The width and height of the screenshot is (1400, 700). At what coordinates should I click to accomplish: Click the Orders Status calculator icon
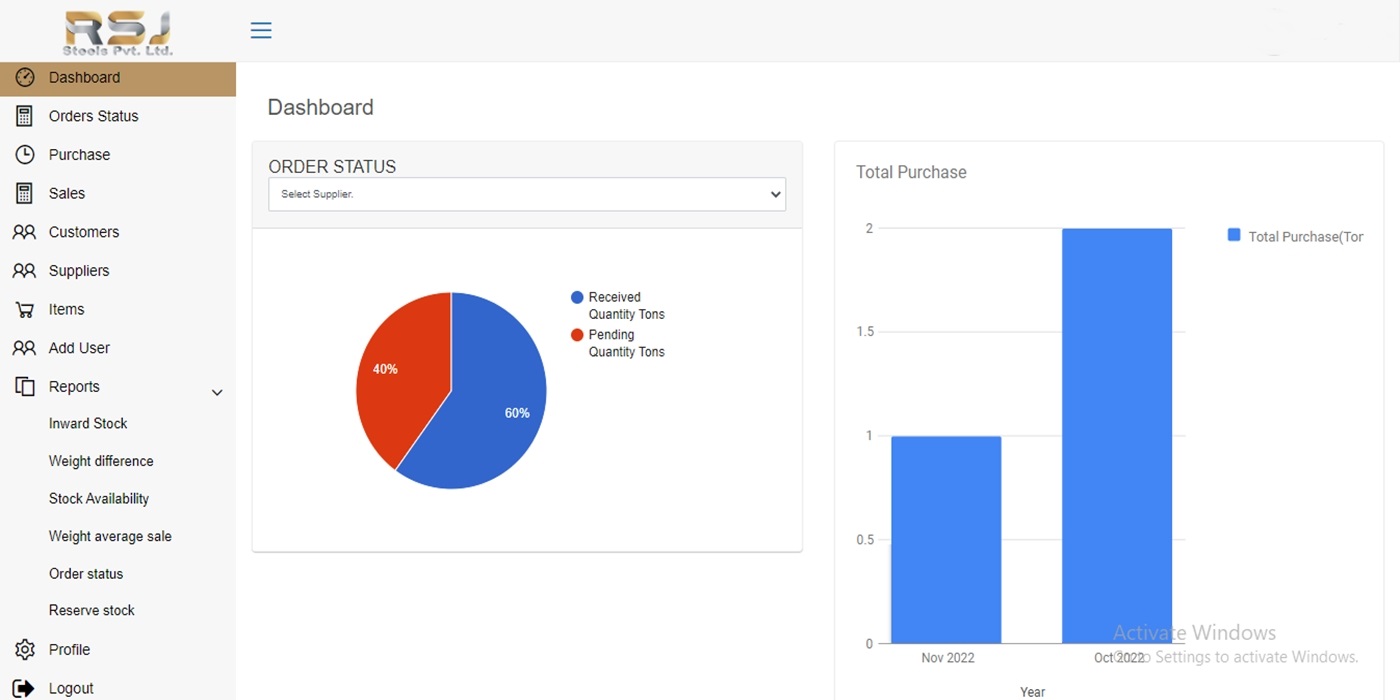[25, 116]
